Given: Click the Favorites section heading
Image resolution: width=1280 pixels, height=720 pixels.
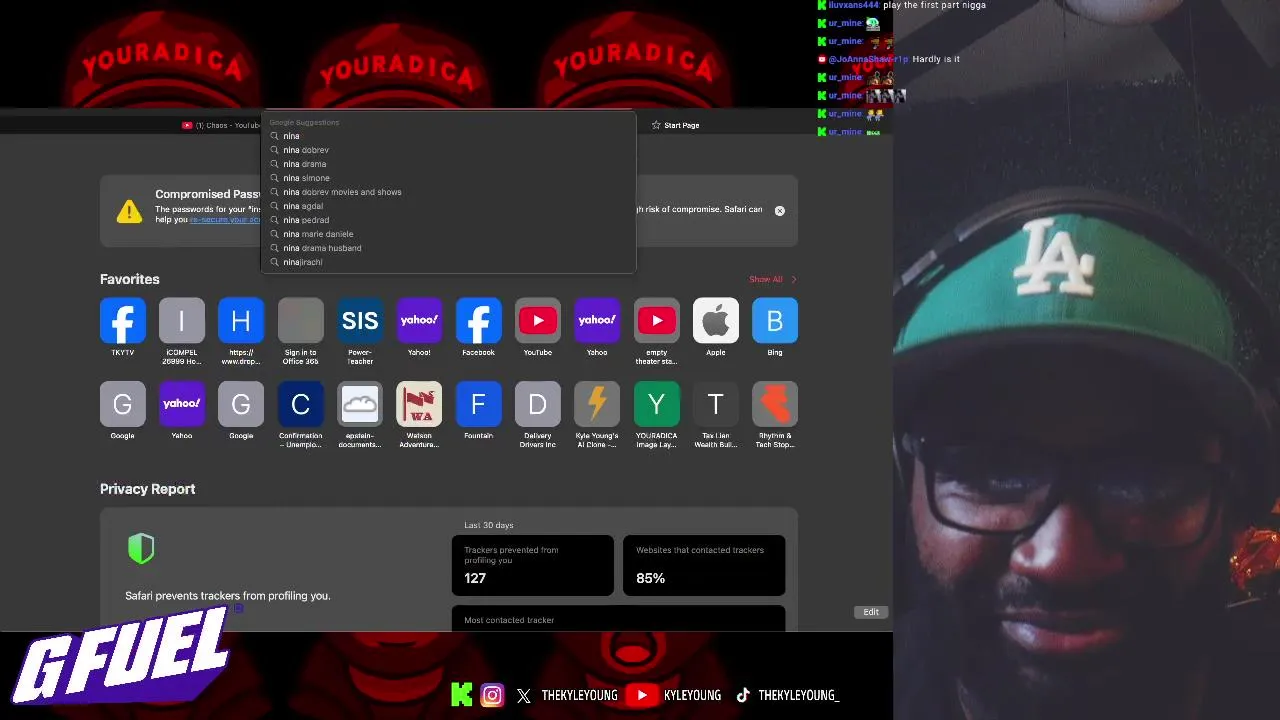Looking at the screenshot, I should 129,279.
